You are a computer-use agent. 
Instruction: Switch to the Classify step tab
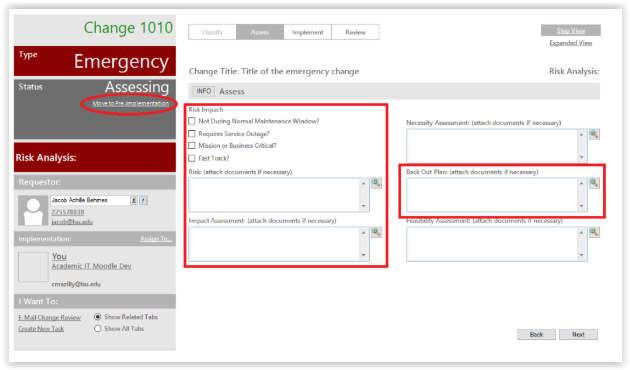click(x=212, y=32)
